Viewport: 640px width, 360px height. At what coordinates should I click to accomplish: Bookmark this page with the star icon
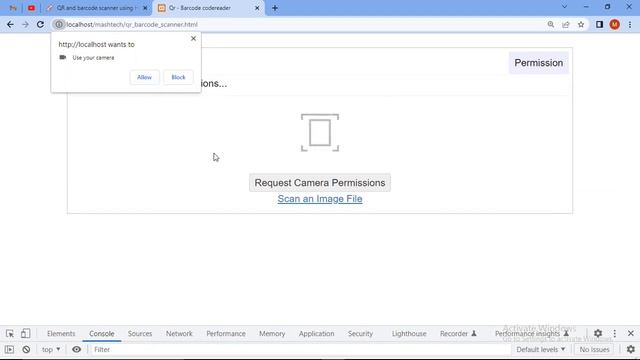(581, 24)
